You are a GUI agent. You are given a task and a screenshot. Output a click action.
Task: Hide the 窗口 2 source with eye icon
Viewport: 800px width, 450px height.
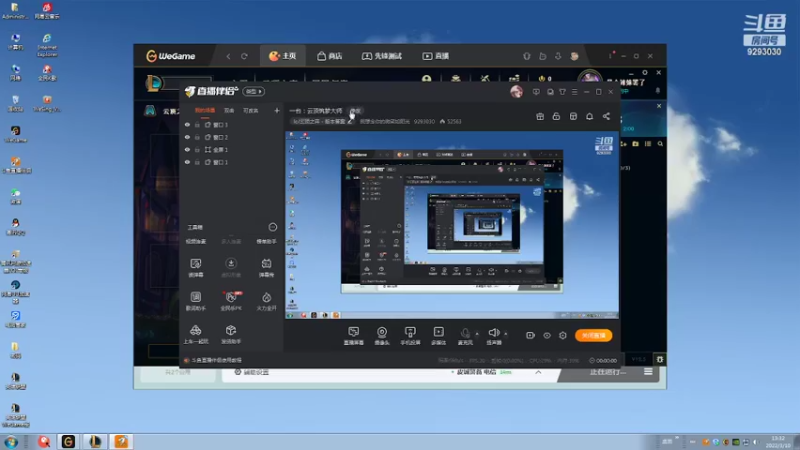(x=187, y=137)
